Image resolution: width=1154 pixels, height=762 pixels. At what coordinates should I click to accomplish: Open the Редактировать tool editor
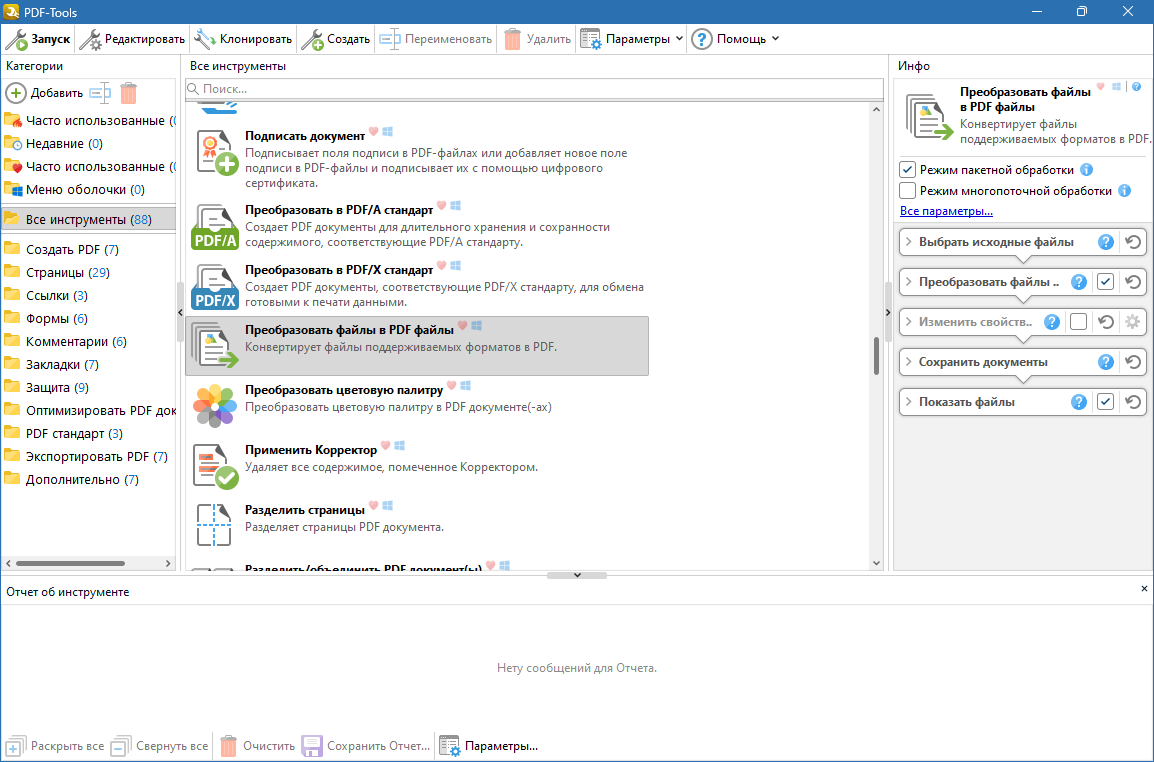[132, 39]
